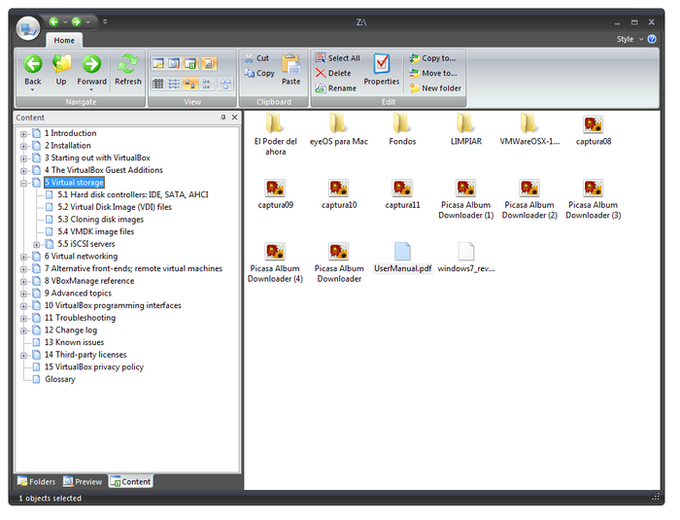
Task: Click the Move to... command
Action: (433, 73)
